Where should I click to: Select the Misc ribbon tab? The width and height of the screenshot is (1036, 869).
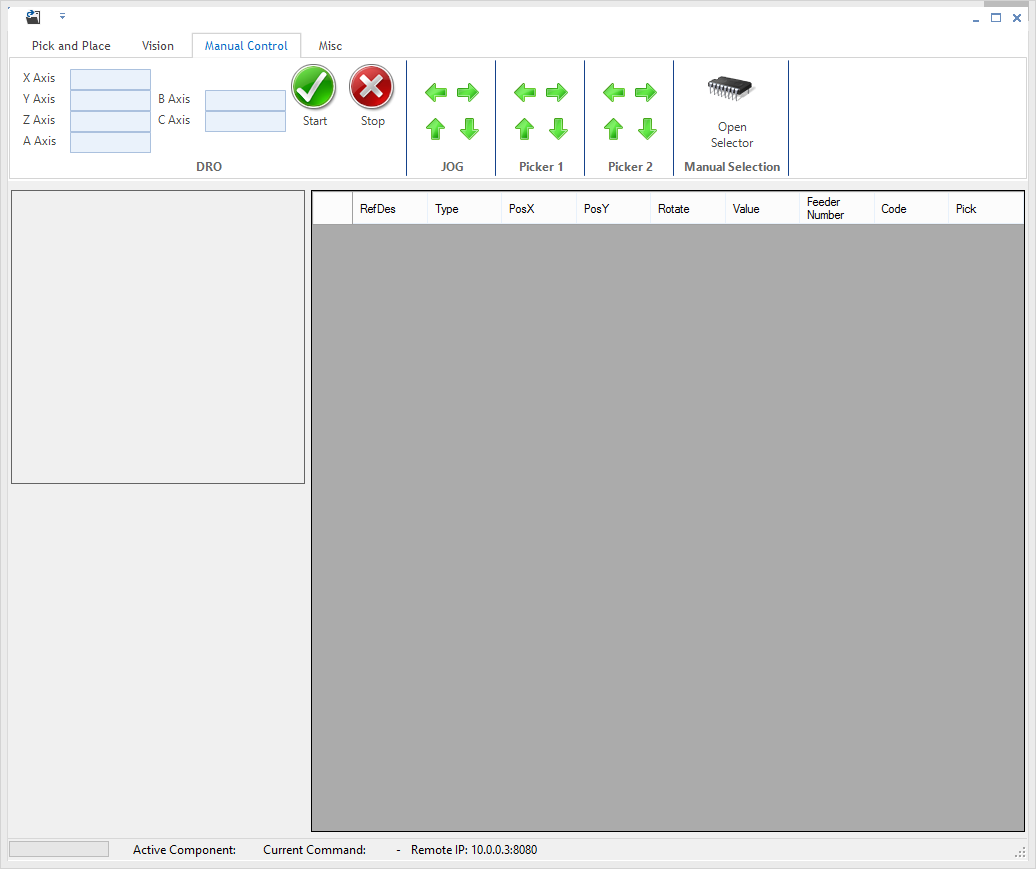click(x=330, y=46)
